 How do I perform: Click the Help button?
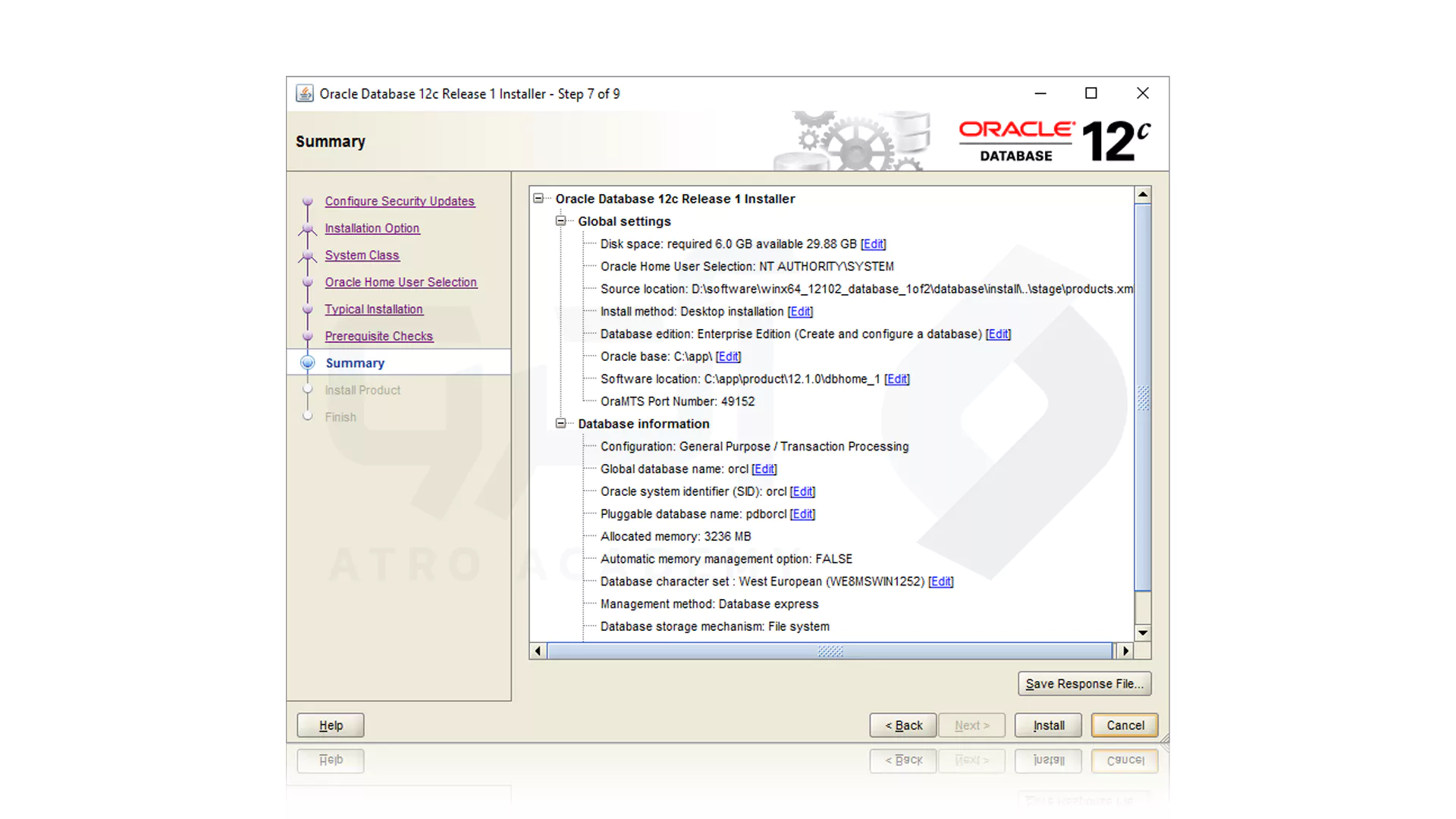tap(330, 725)
